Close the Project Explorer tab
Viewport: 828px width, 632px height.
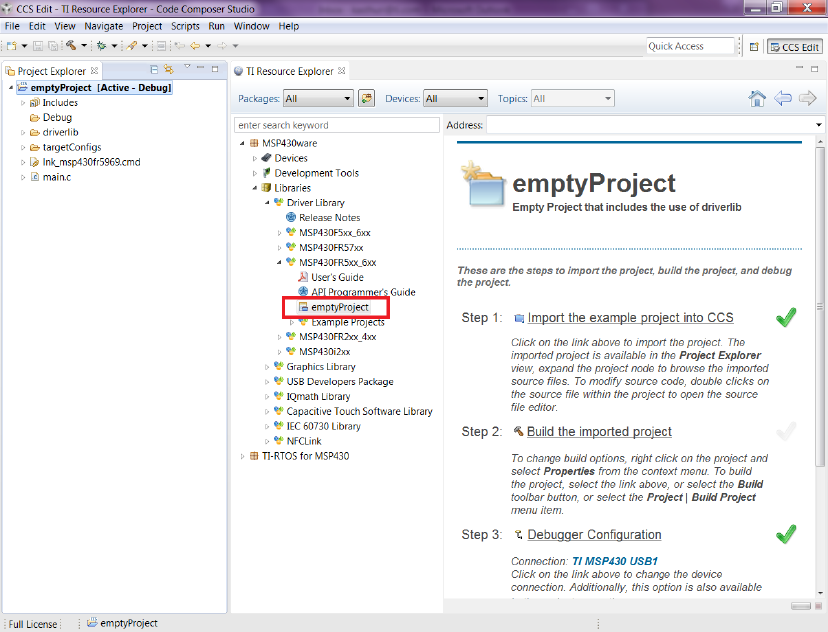tap(94, 70)
